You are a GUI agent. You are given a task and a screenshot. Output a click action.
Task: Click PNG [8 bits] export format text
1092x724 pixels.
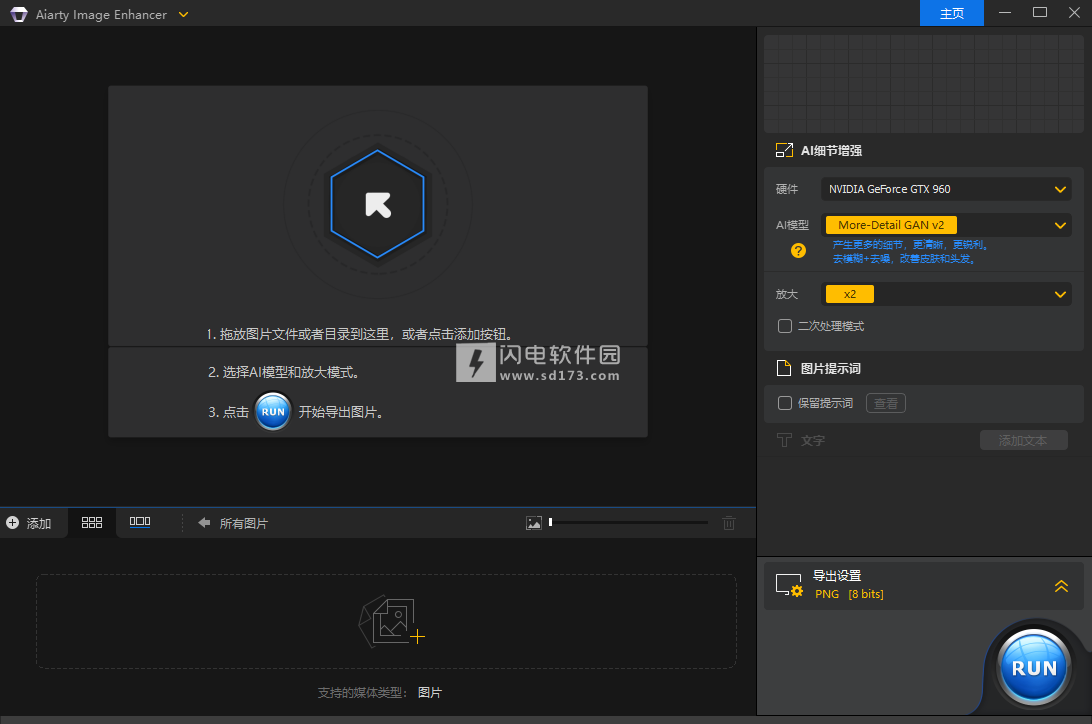(849, 594)
